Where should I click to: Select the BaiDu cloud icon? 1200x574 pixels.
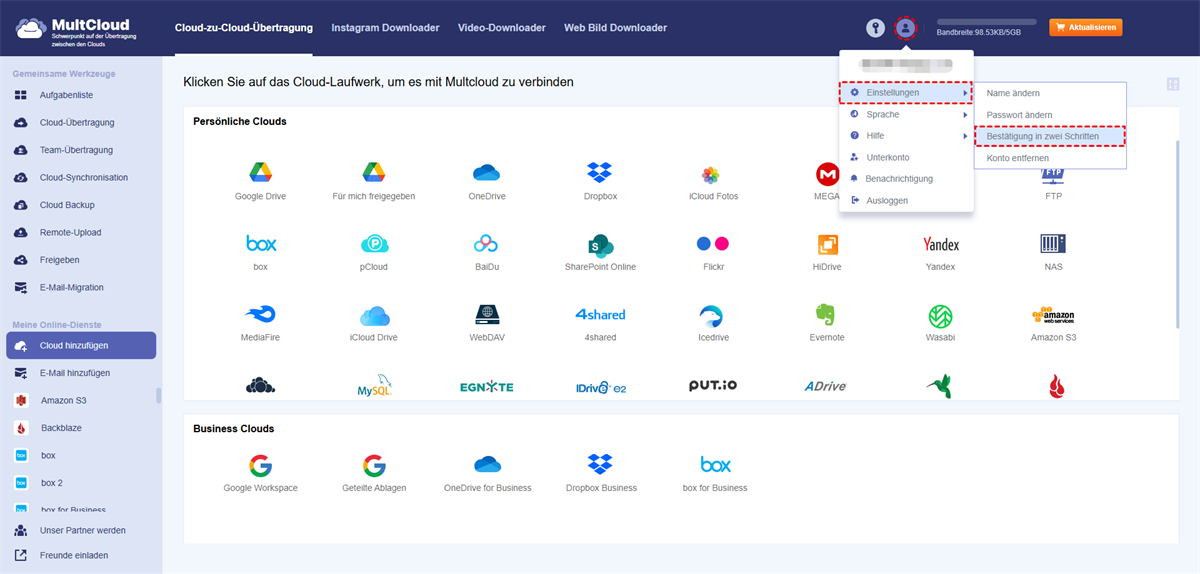tap(487, 243)
